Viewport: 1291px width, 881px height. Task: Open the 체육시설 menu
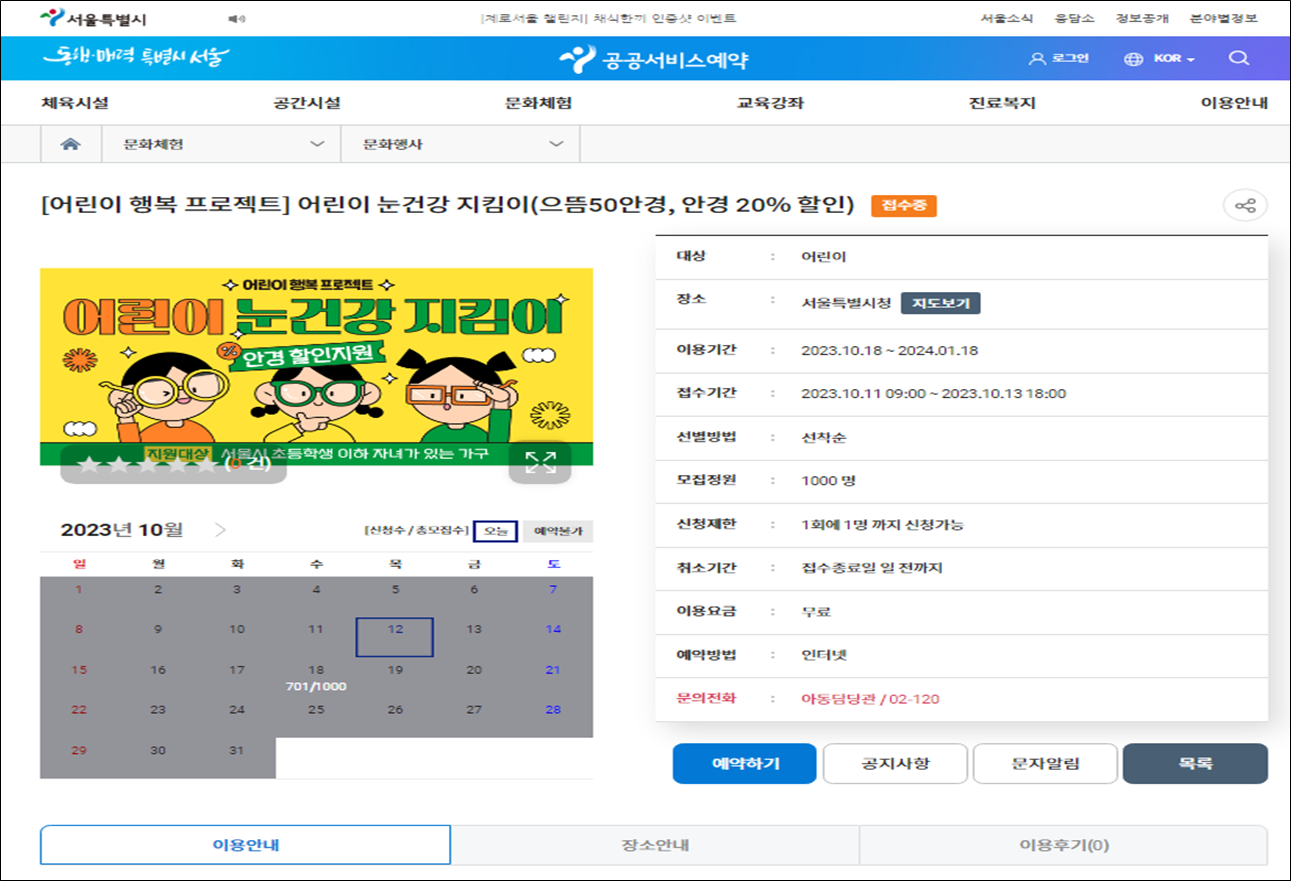(75, 103)
